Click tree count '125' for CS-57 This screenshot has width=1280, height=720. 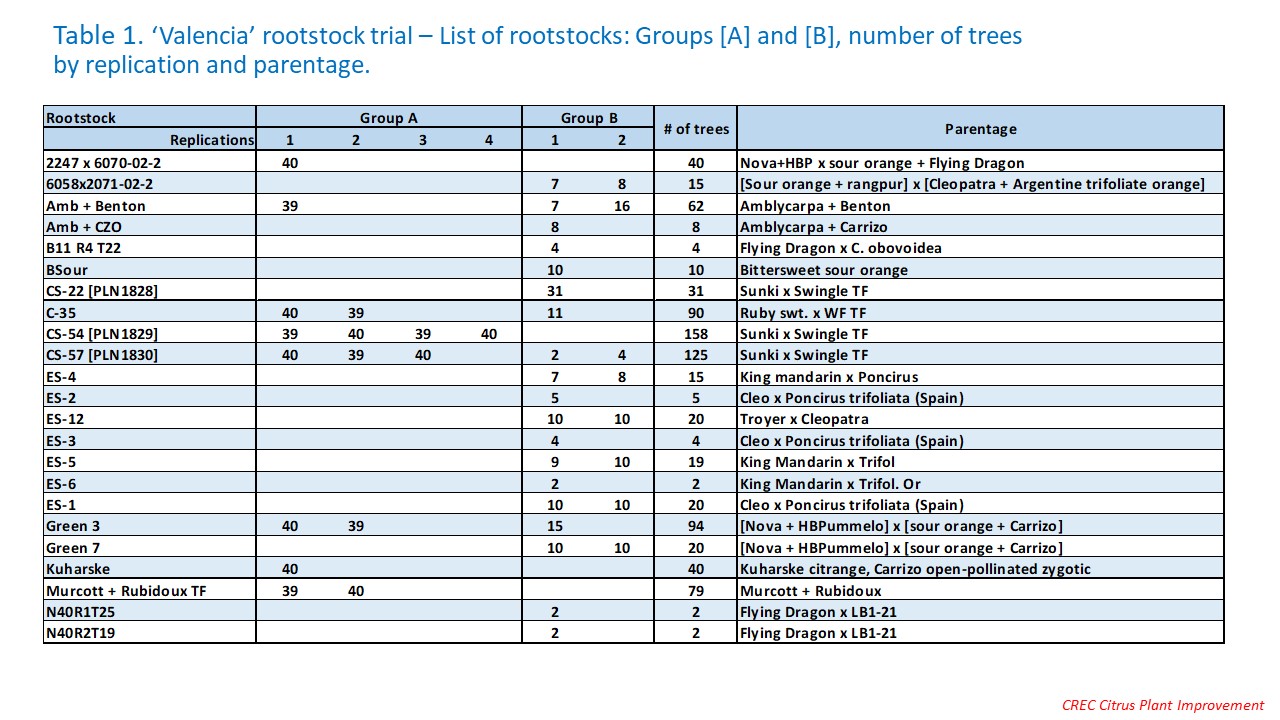[696, 355]
